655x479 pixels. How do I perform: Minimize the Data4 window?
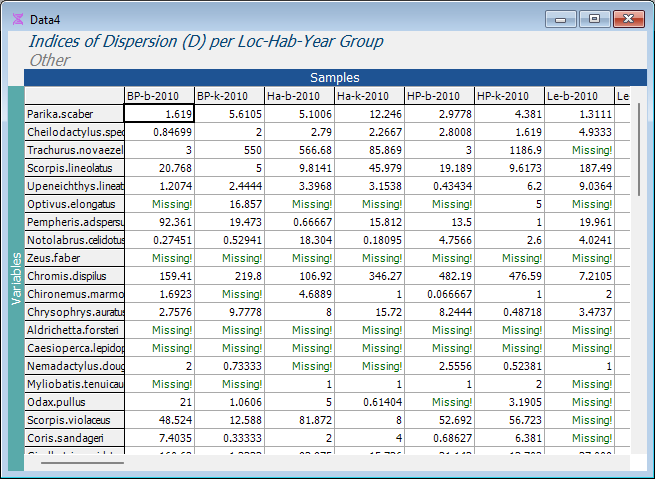tap(563, 18)
